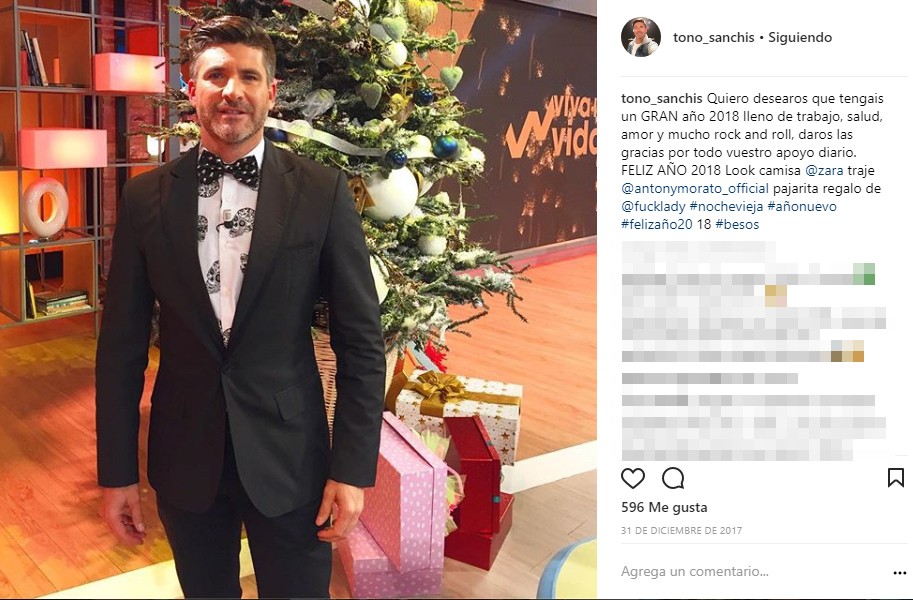913x600 pixels.
Task: Click the tono_sanchis username in the header
Action: (713, 37)
